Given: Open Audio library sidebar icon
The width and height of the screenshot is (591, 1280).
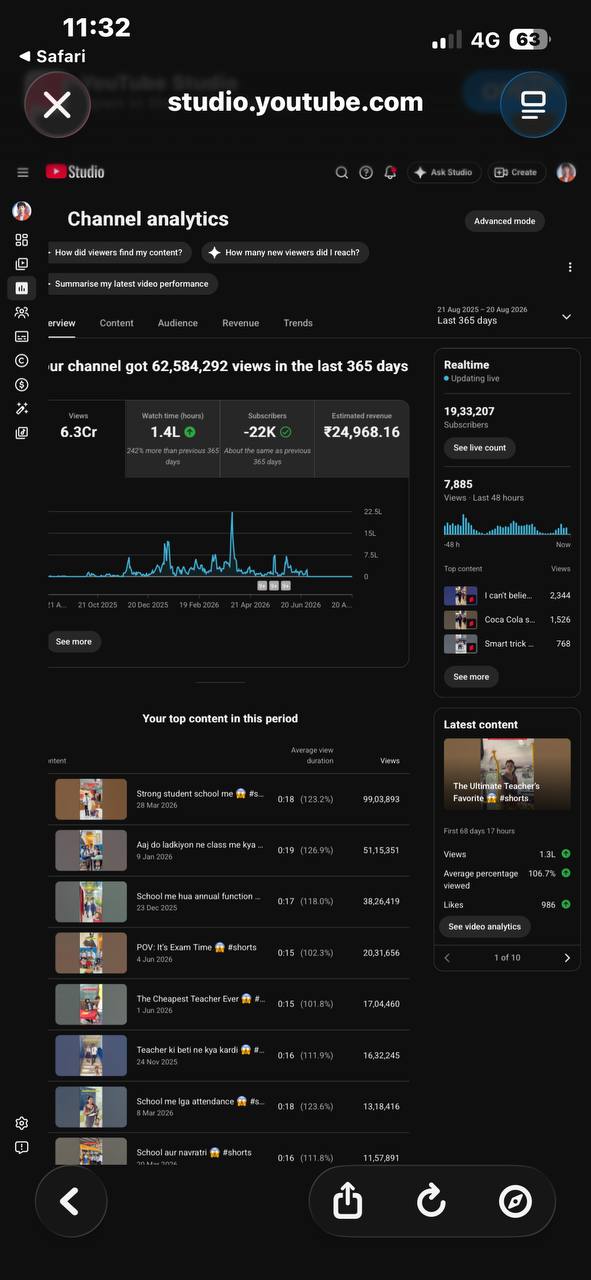Looking at the screenshot, I should (22, 433).
